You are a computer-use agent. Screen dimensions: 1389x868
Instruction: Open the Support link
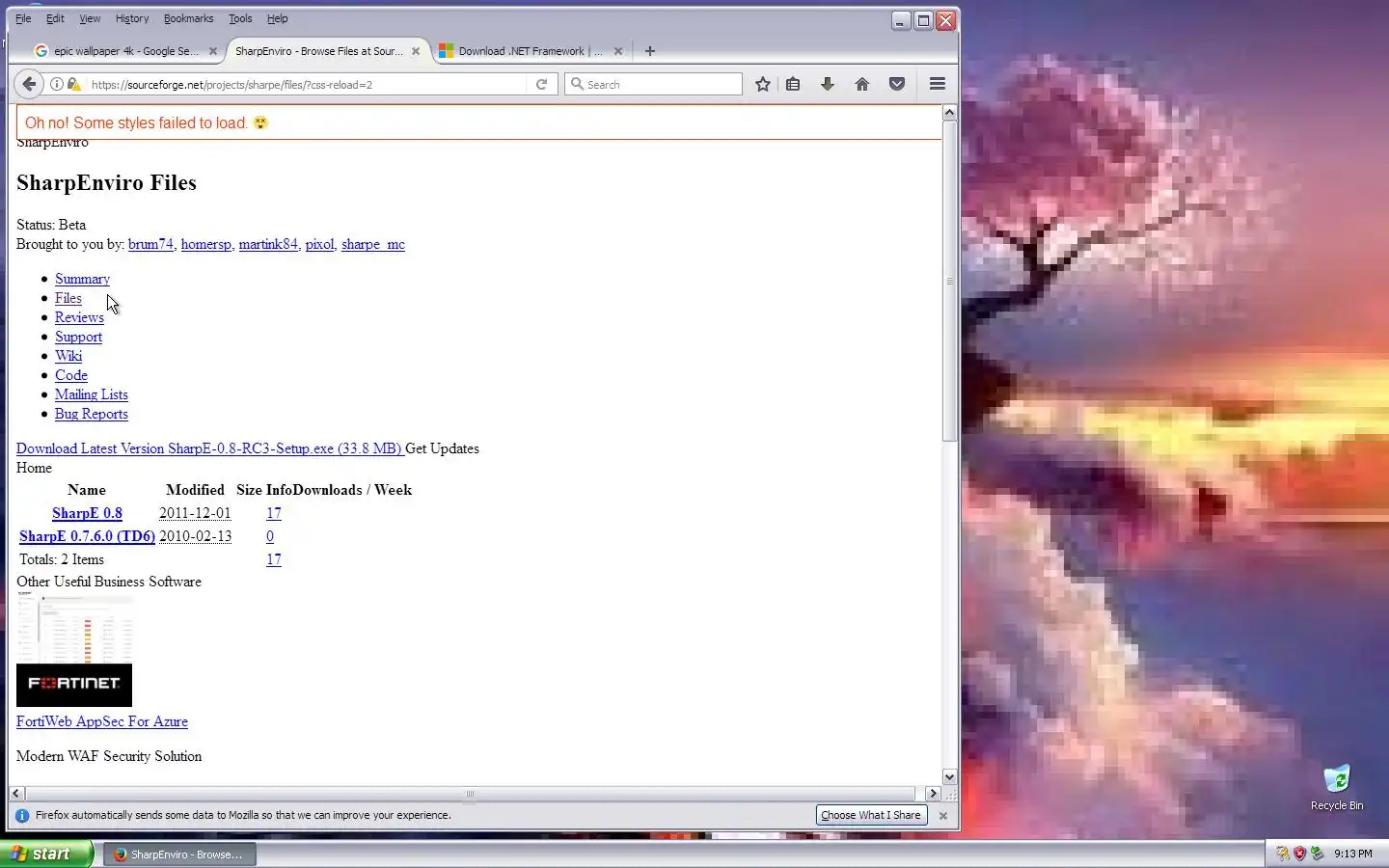click(x=78, y=337)
